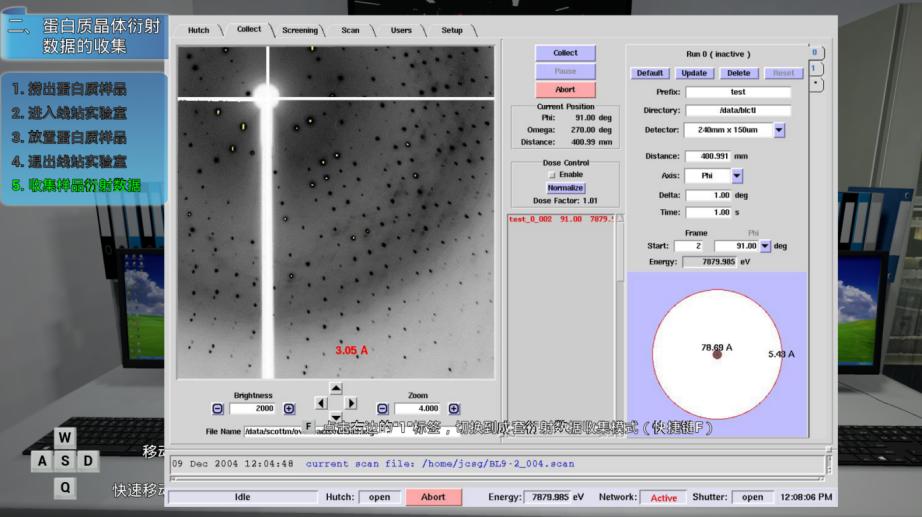Open the Detector size dropdown
This screenshot has height=517, width=922.
click(x=779, y=130)
